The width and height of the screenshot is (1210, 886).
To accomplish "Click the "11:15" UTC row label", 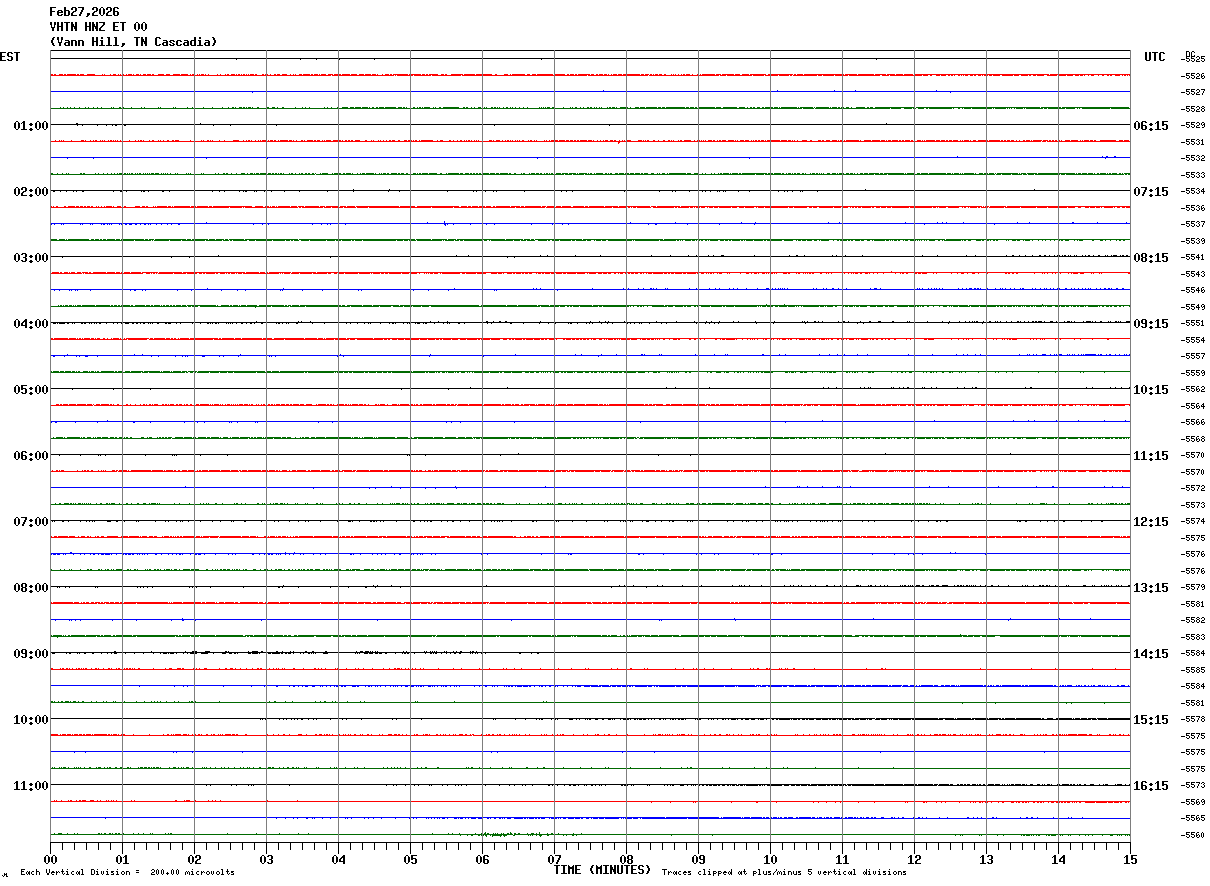I will [x=1151, y=456].
